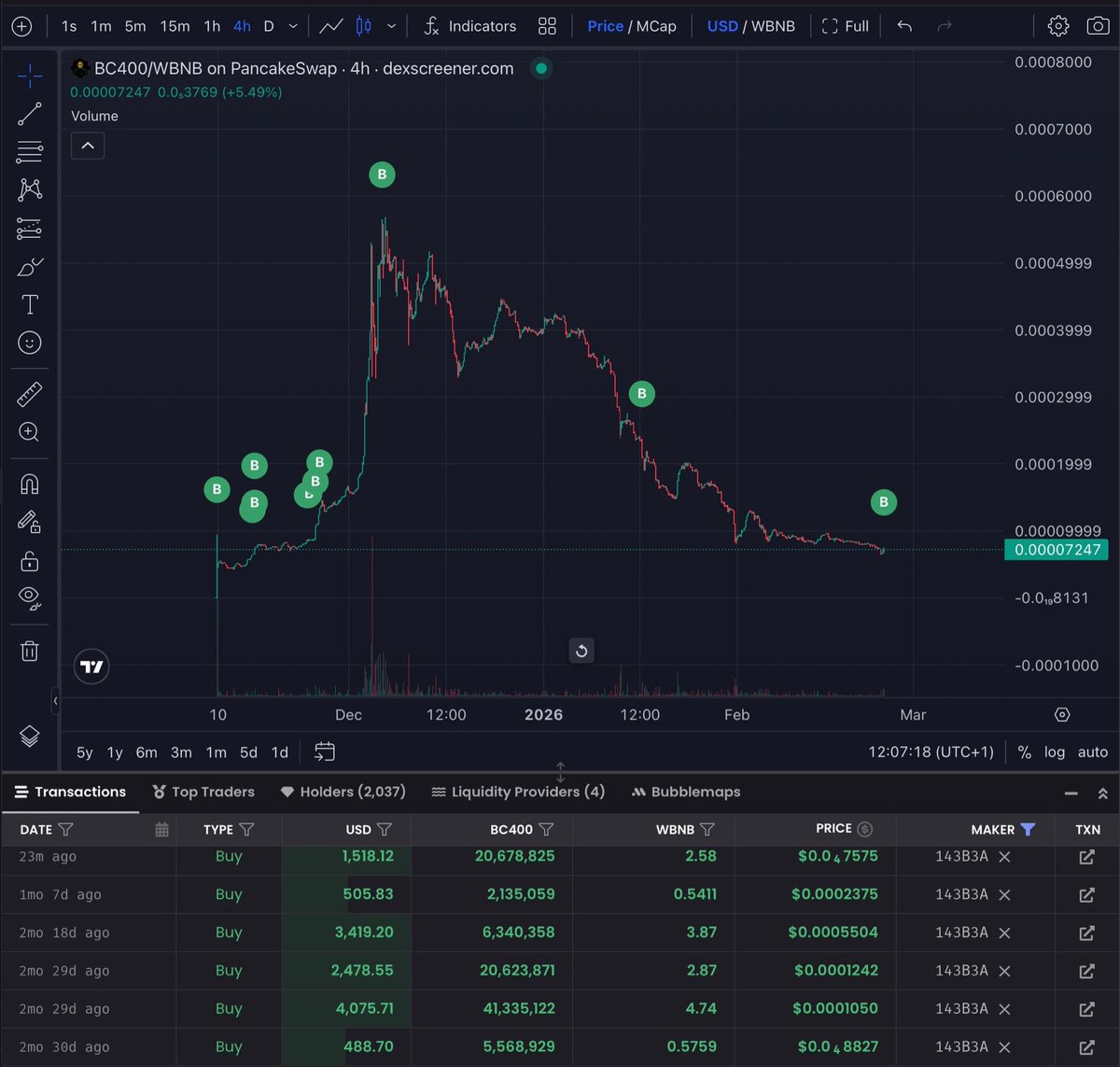This screenshot has width=1120, height=1067.
Task: Select the 1h timeframe
Action: [x=212, y=26]
